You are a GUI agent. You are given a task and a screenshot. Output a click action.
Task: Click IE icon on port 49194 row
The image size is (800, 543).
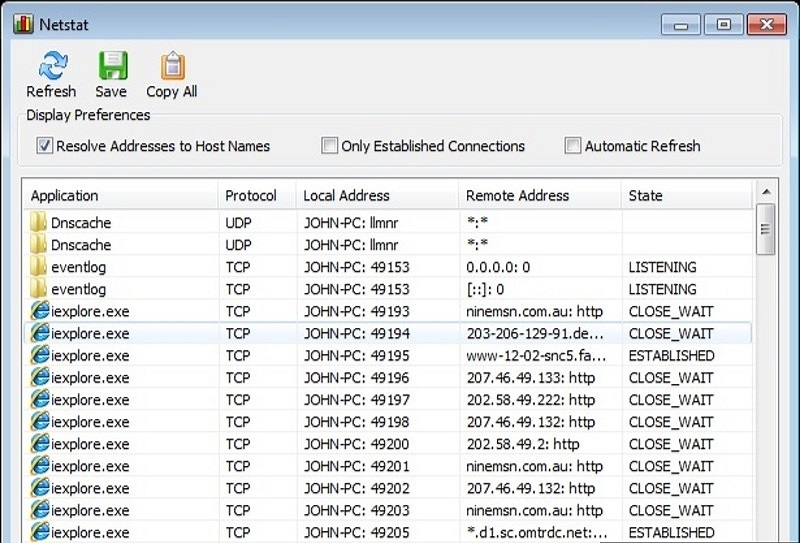(40, 333)
